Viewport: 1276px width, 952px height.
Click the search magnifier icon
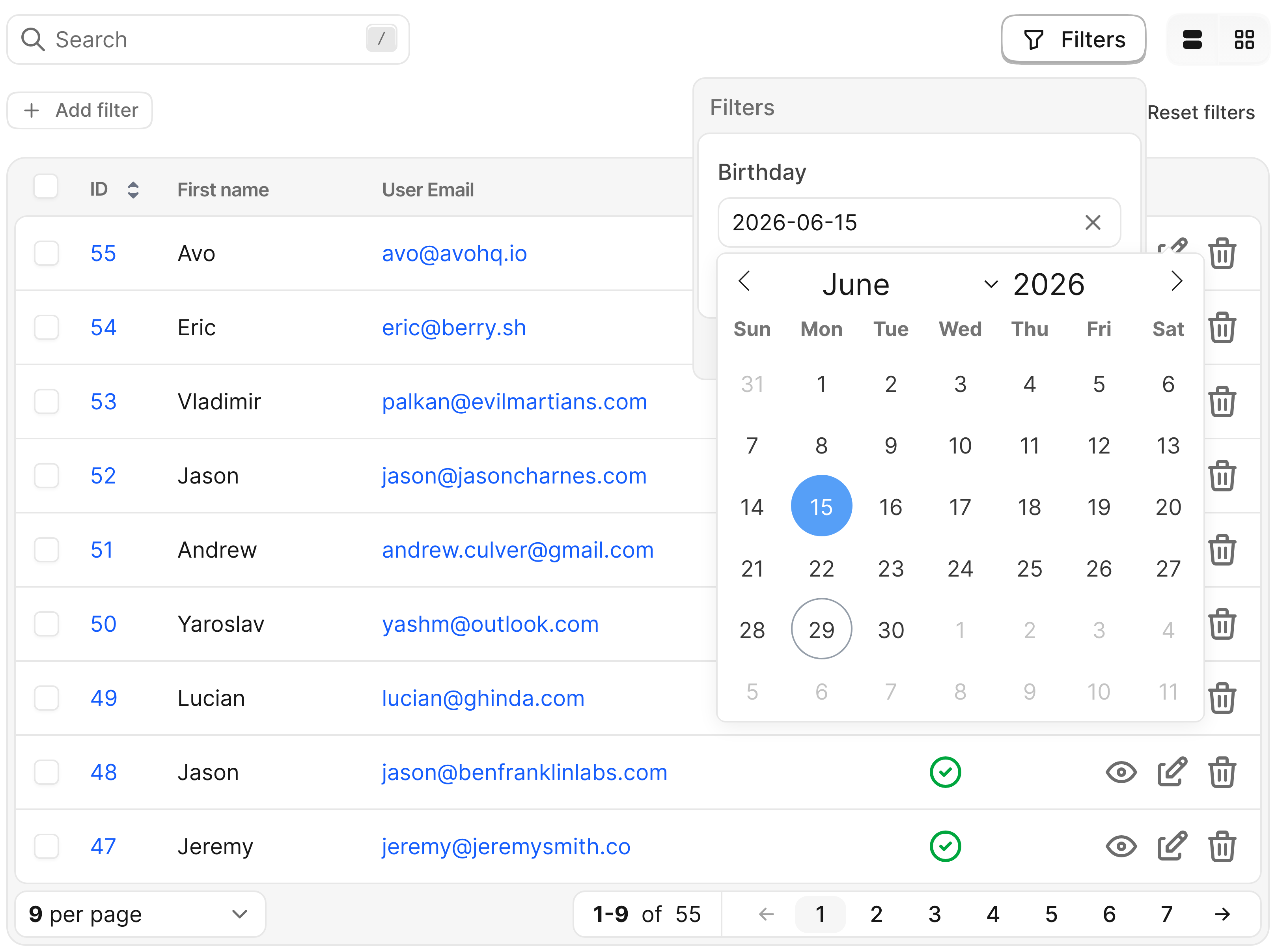33,40
